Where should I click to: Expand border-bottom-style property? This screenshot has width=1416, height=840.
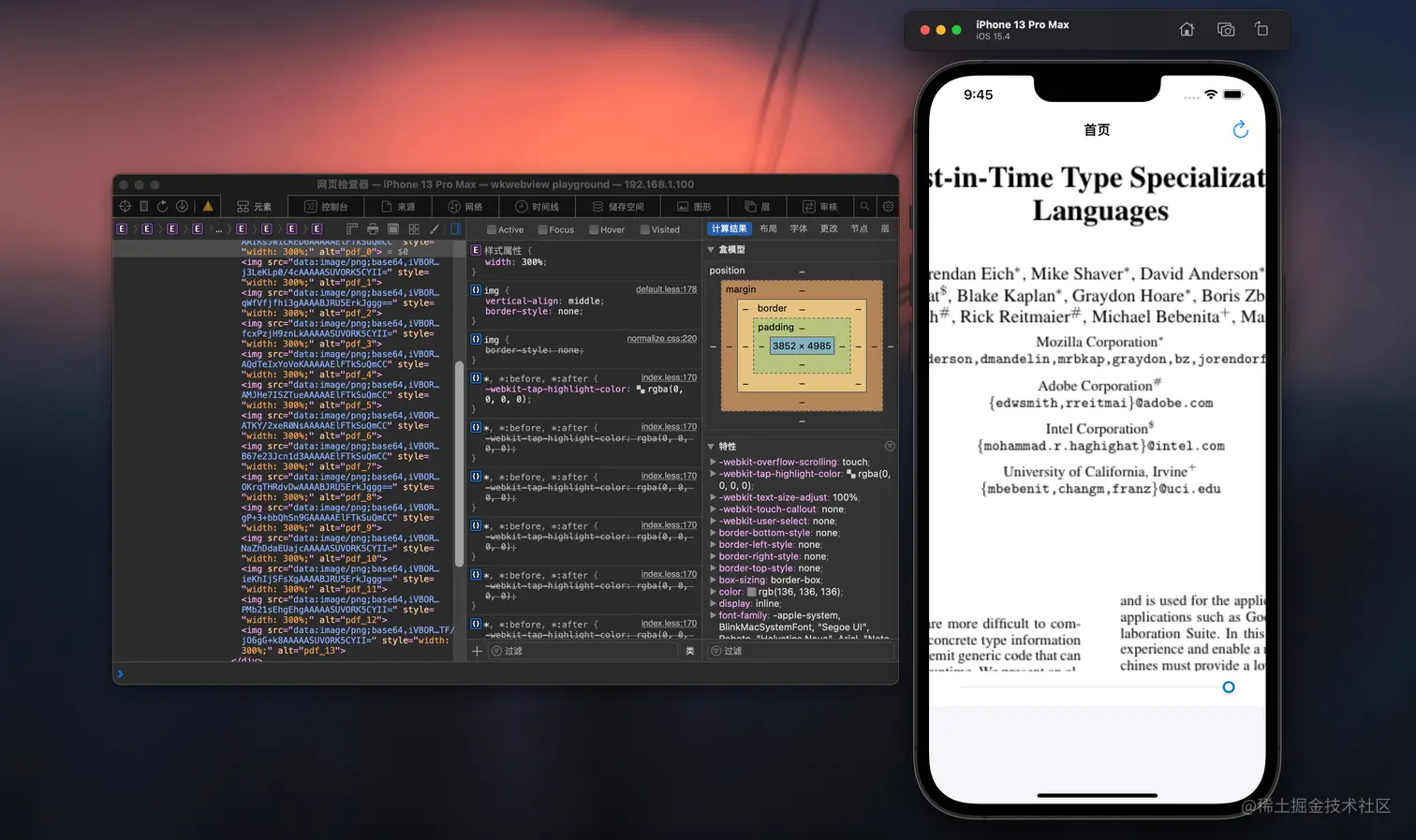[713, 533]
